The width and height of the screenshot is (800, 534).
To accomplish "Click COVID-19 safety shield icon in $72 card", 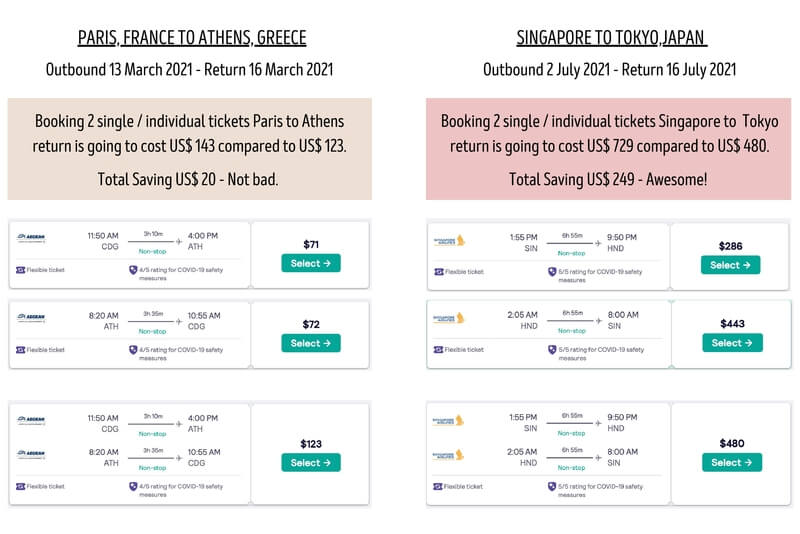I will (133, 350).
